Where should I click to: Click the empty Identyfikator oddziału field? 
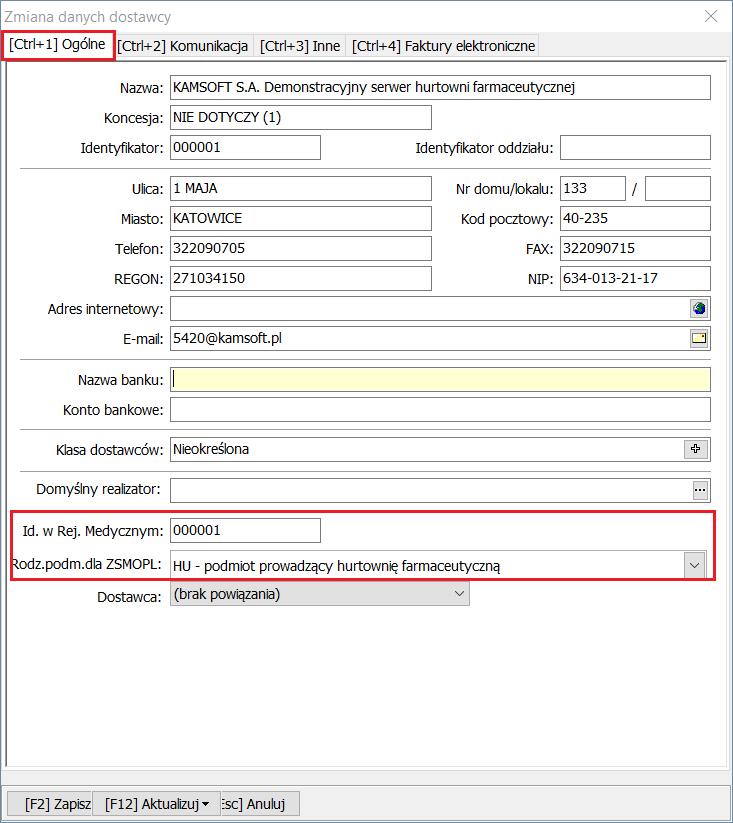(635, 147)
